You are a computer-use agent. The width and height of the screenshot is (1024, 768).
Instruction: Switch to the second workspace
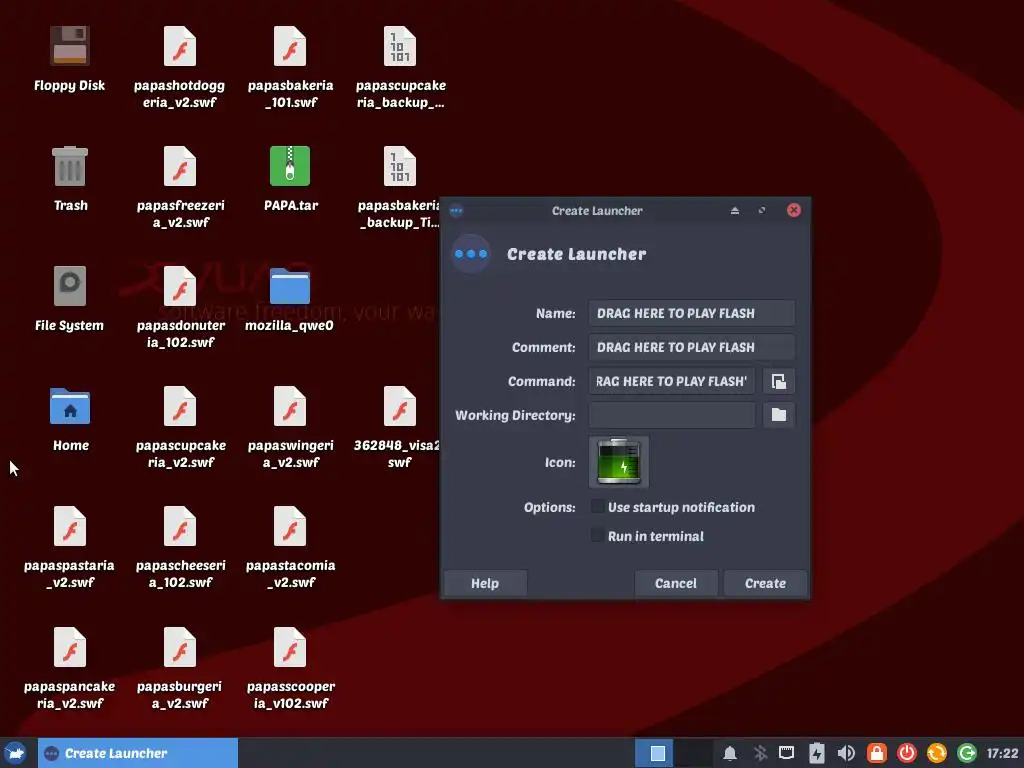click(x=694, y=753)
